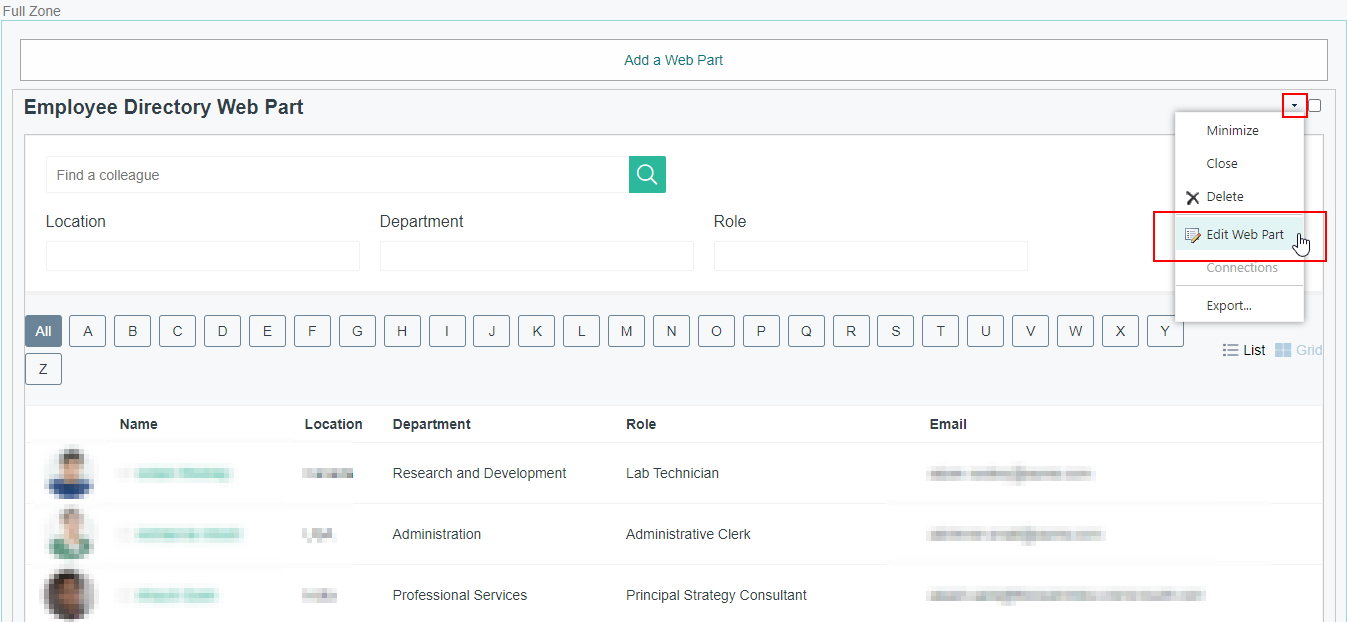Open the Location filter dropdown
Viewport: 1347px width, 622px height.
pyautogui.click(x=202, y=256)
